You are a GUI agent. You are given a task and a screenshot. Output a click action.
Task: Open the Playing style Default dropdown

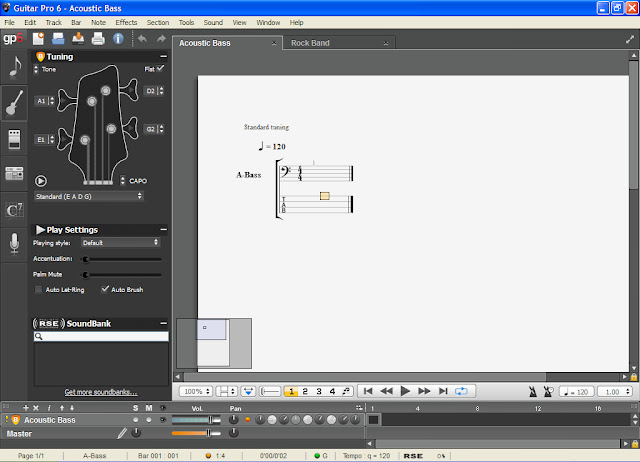[120, 242]
